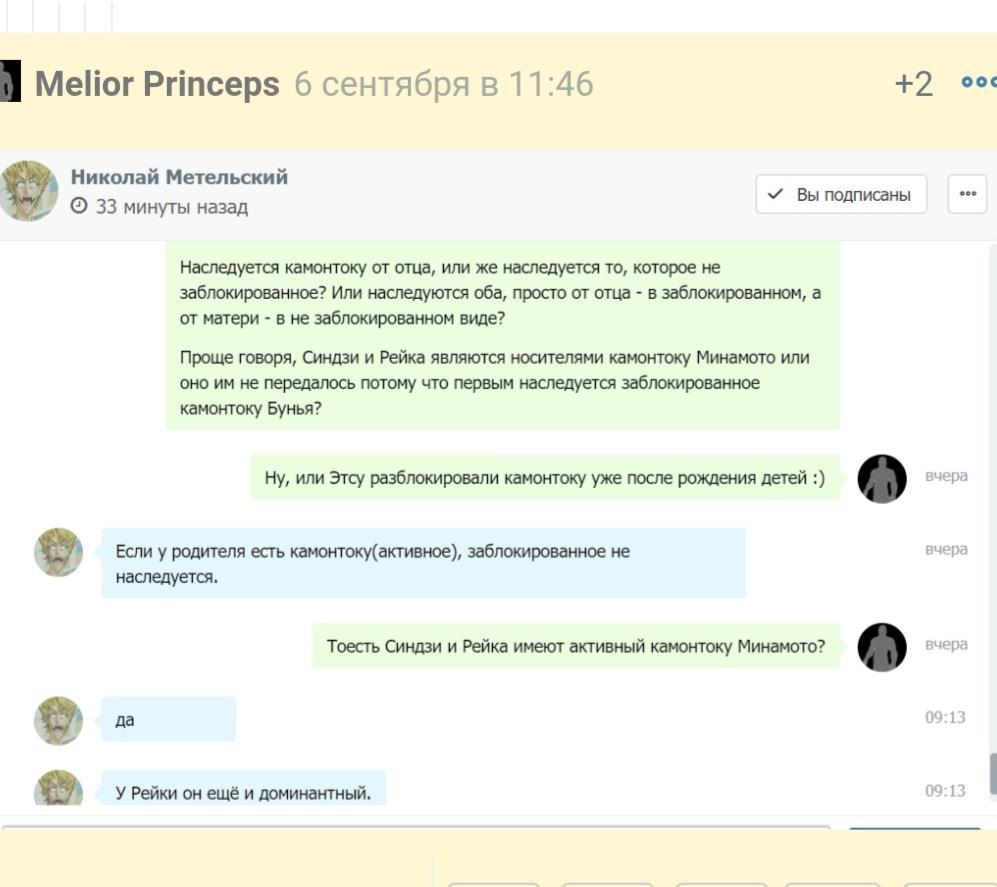This screenshot has height=887, width=997.
Task: Click the author avatar next to the да reply
Action: point(58,720)
